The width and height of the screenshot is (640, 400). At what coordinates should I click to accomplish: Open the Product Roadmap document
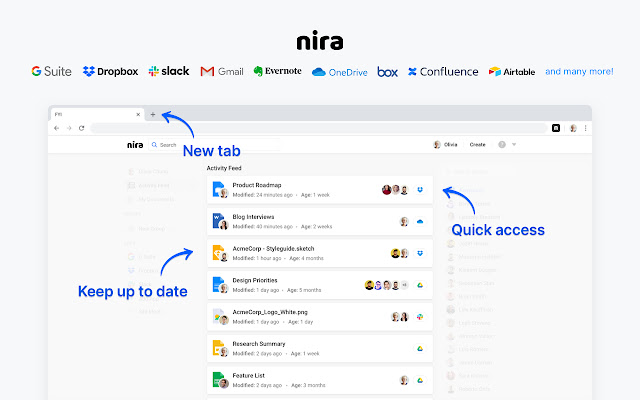320,190
